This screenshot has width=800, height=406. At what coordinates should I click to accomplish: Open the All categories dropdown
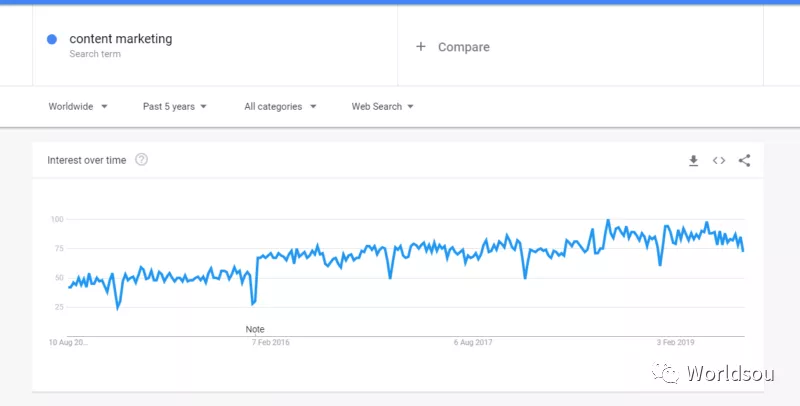280,106
